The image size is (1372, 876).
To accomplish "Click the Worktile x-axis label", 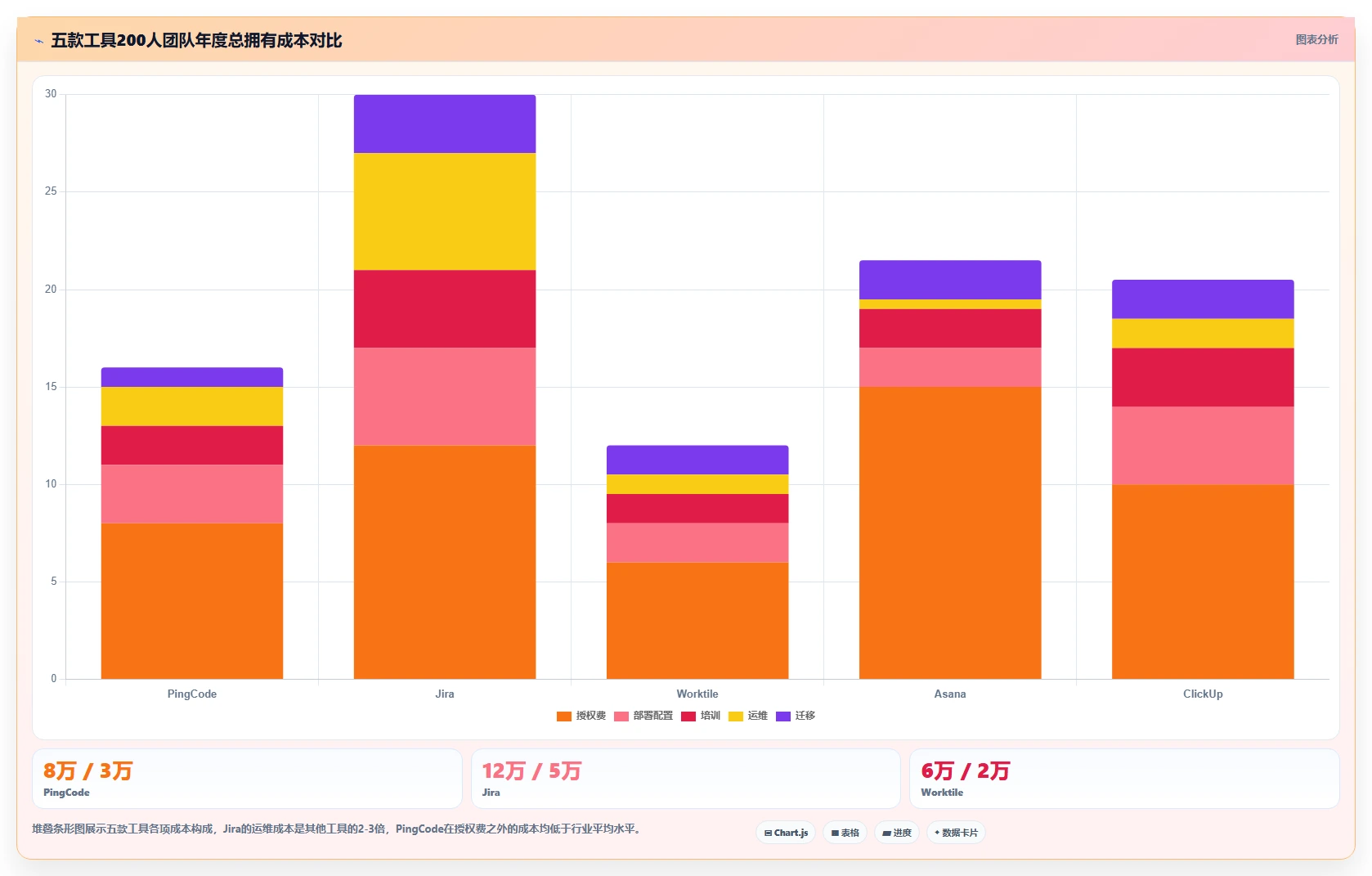I will coord(697,694).
